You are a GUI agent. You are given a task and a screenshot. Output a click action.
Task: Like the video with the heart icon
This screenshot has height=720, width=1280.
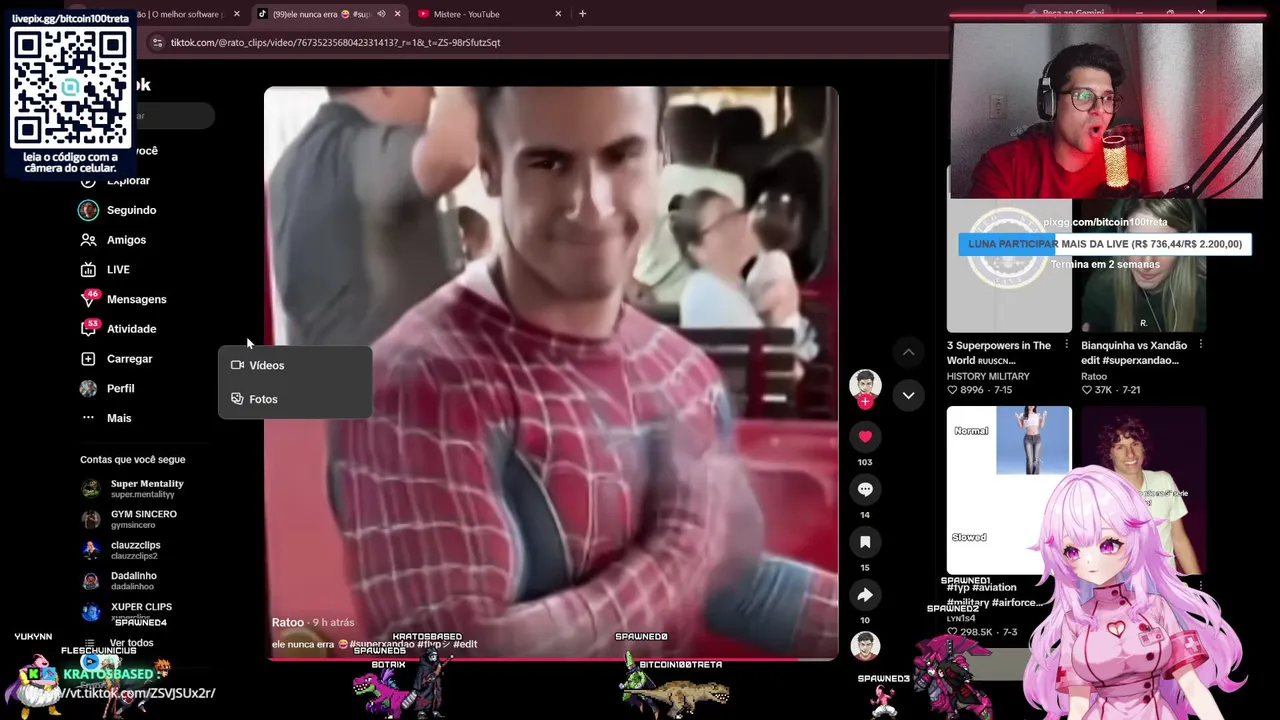(x=865, y=436)
